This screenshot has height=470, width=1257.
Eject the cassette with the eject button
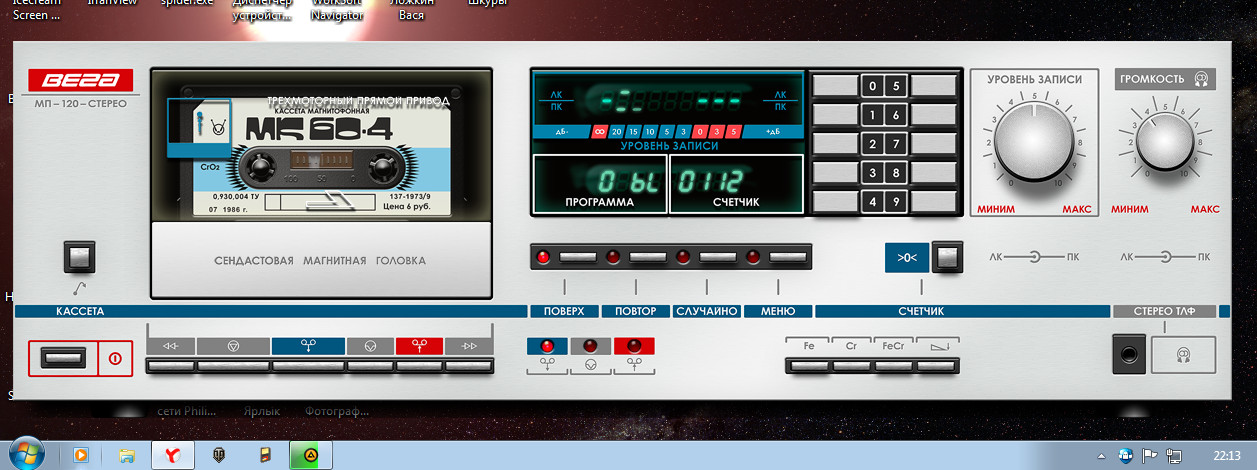[x=77, y=257]
